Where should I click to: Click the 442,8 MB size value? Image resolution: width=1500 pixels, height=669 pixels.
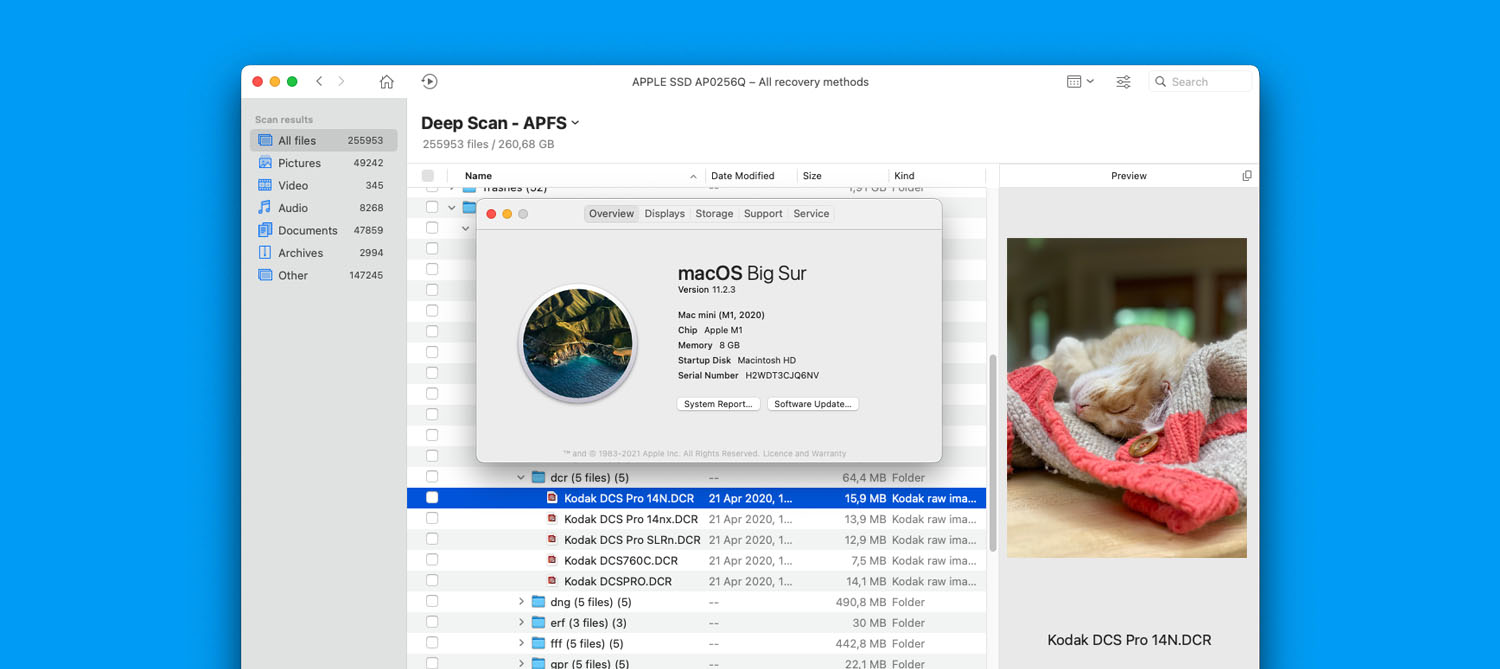tap(859, 643)
